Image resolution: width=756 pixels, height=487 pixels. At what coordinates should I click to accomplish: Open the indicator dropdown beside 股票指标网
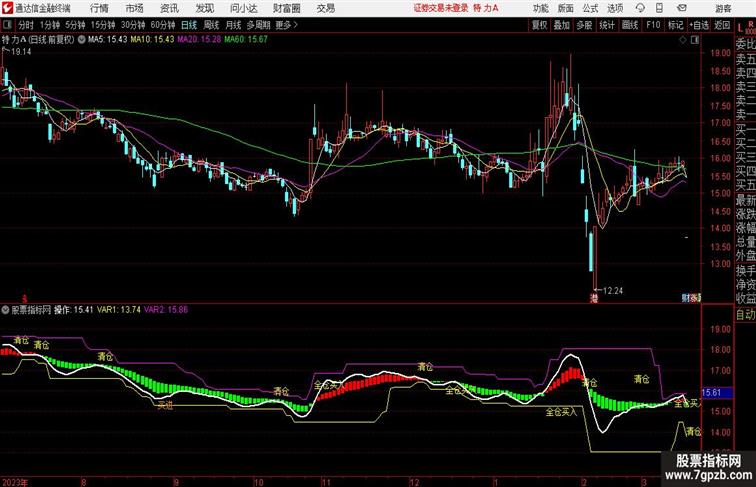coord(5,310)
